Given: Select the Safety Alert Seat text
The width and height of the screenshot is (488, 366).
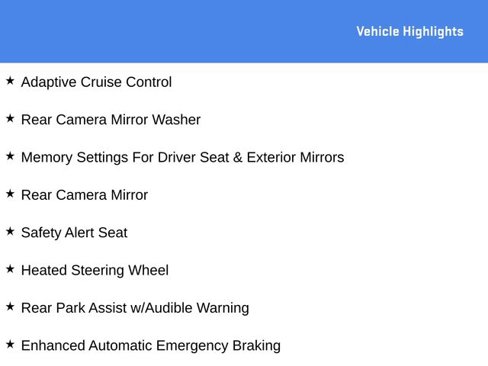Looking at the screenshot, I should tap(74, 233).
